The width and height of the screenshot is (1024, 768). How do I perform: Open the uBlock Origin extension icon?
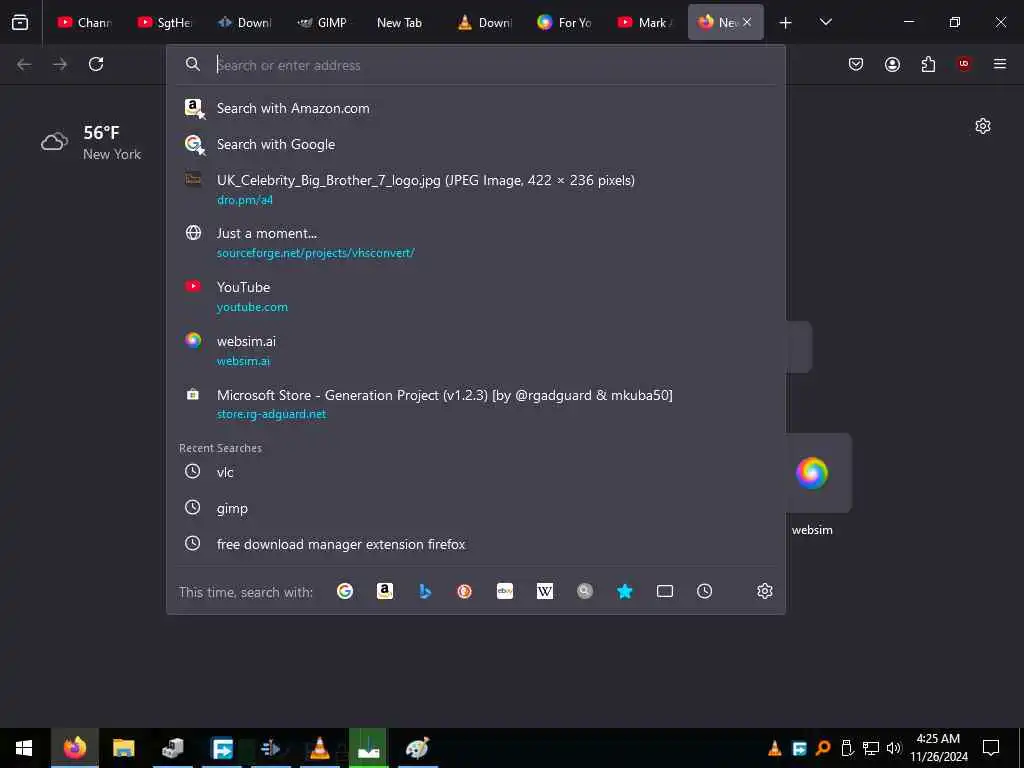(x=964, y=64)
